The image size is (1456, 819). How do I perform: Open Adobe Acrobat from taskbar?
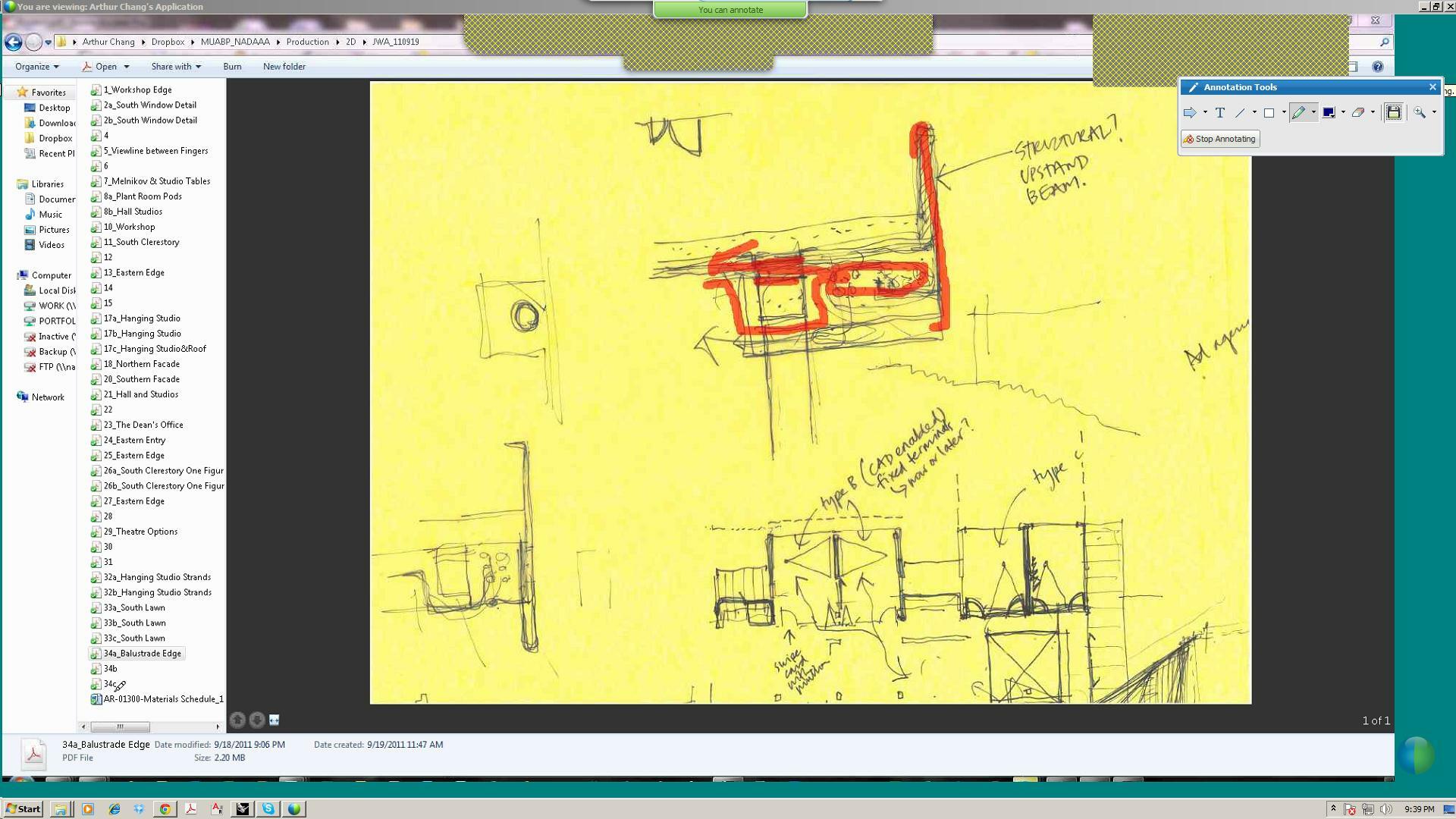[x=191, y=809]
